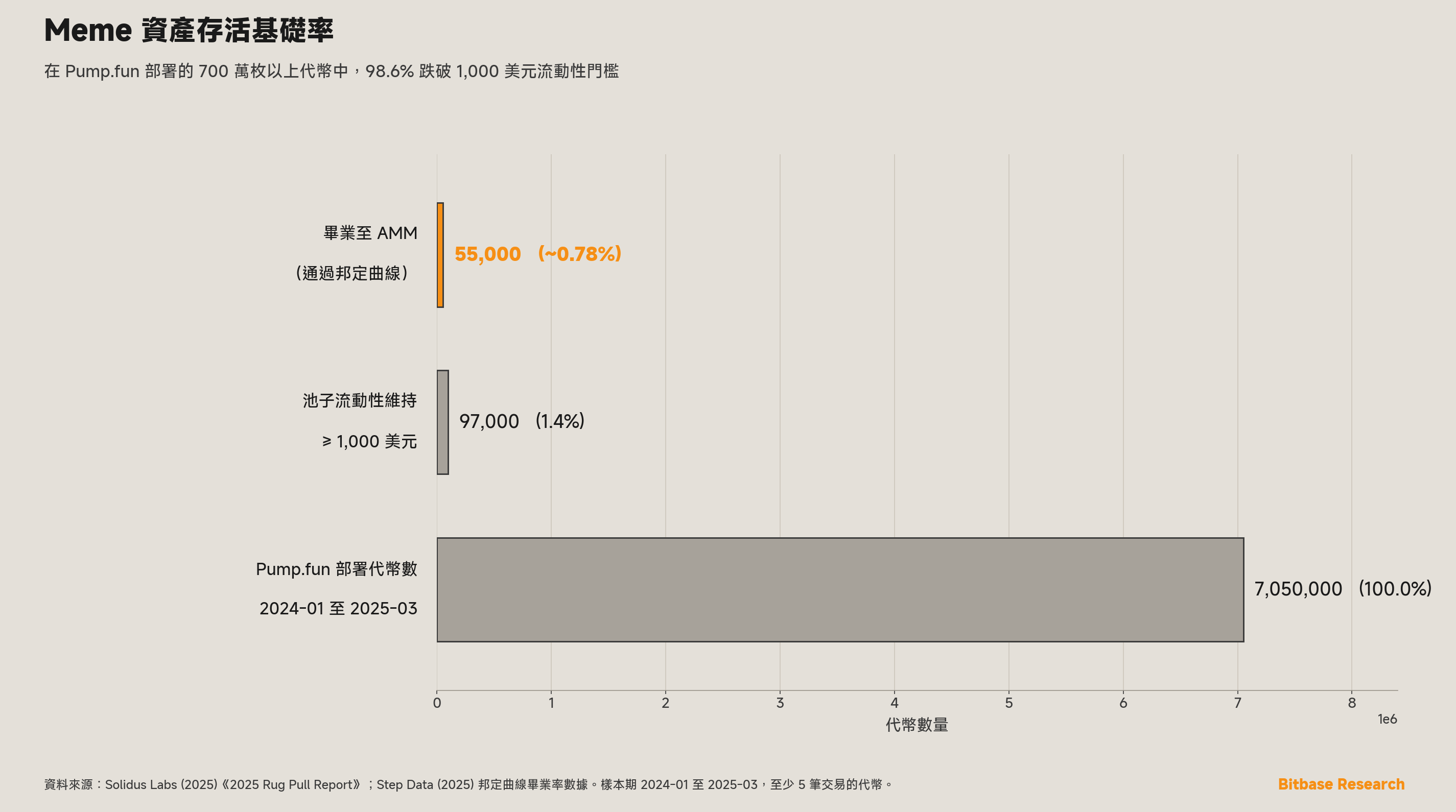Click the 畢業至 AMM category label
Viewport: 1456px width, 812px height.
tap(370, 233)
